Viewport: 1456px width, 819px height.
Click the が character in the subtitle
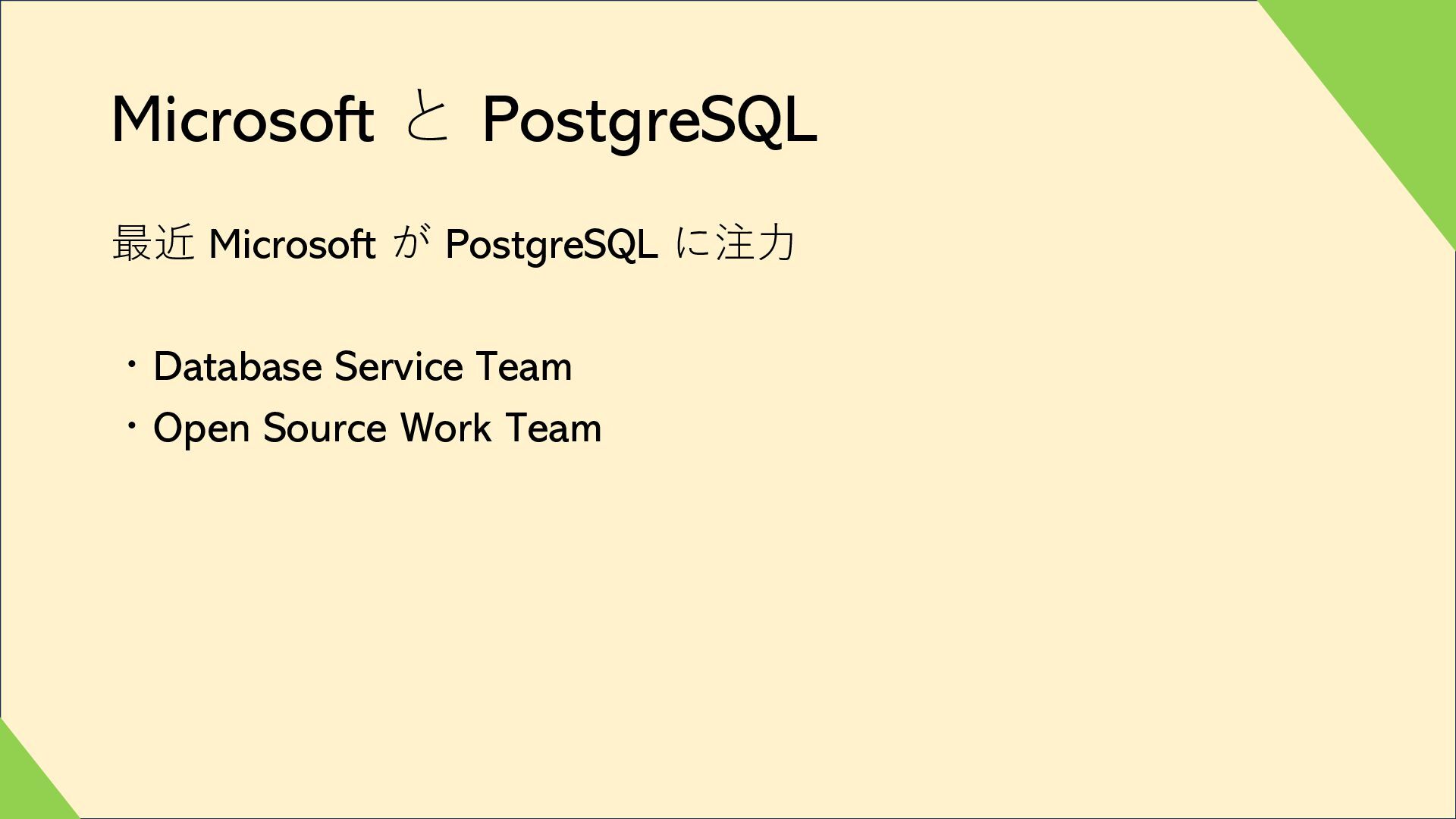click(x=412, y=241)
